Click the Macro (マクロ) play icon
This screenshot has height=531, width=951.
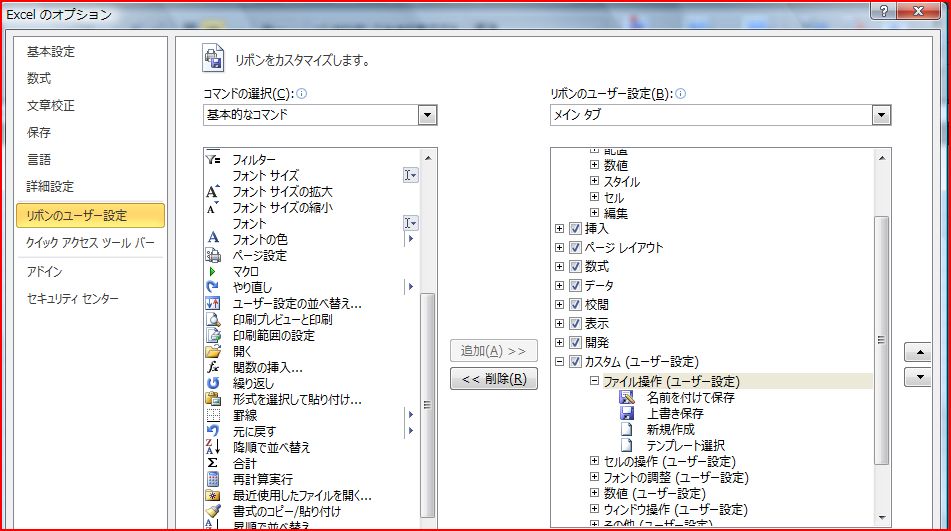coord(212,272)
